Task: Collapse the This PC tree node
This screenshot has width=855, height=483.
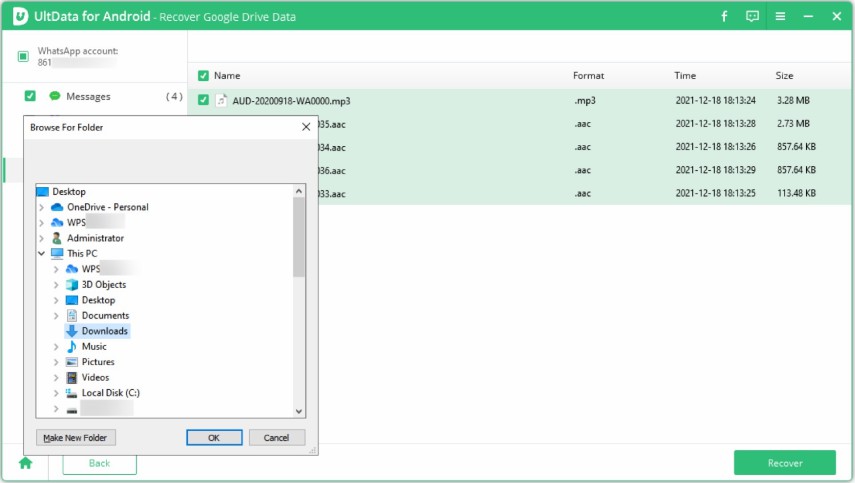Action: click(42, 254)
